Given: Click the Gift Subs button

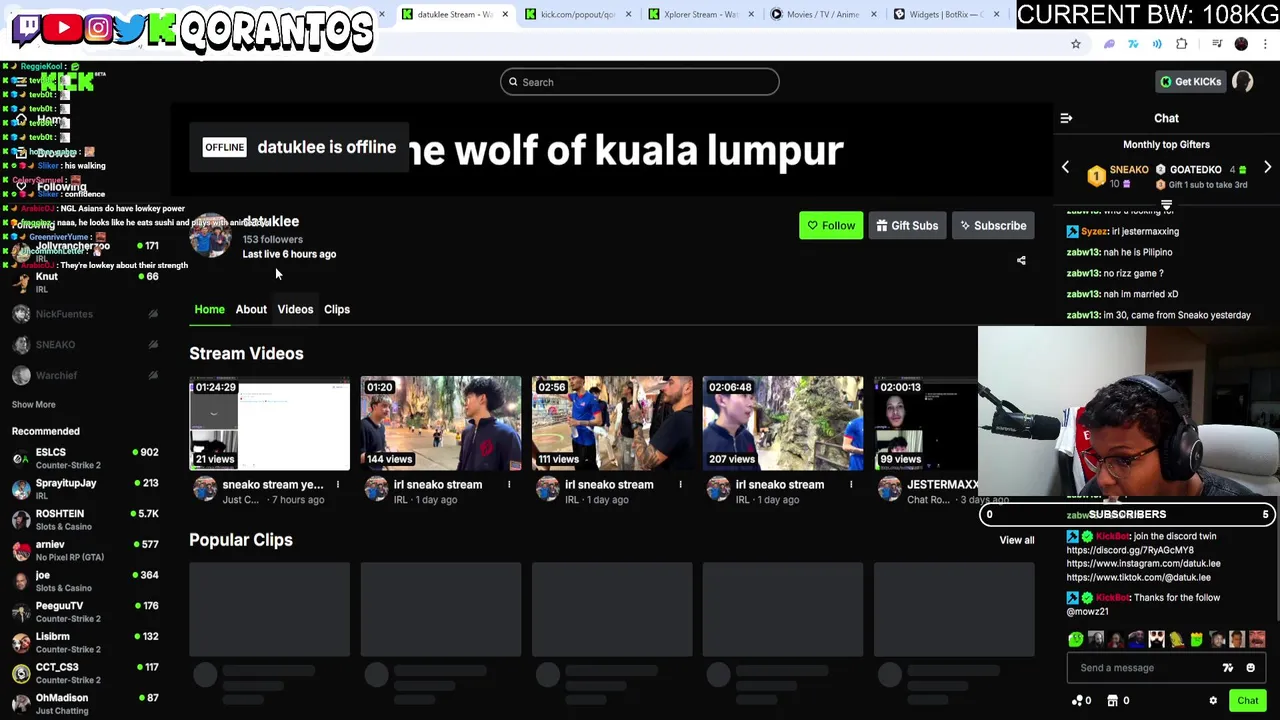Looking at the screenshot, I should pyautogui.click(x=907, y=226).
